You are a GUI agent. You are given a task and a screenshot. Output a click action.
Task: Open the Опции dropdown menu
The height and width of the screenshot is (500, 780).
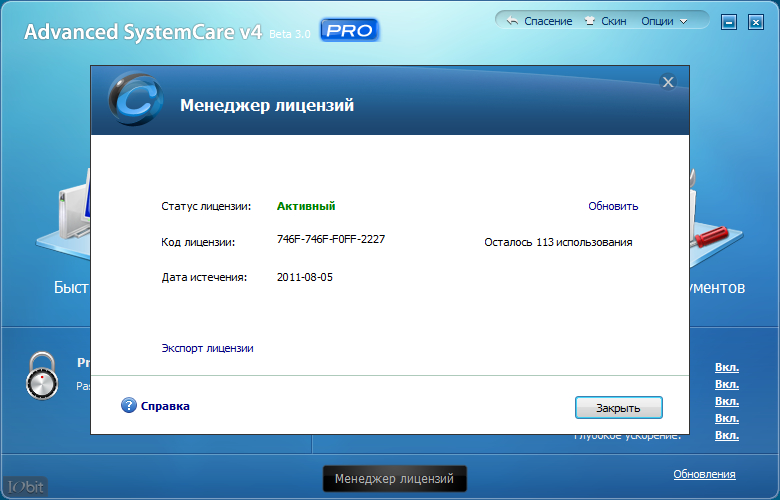point(664,21)
